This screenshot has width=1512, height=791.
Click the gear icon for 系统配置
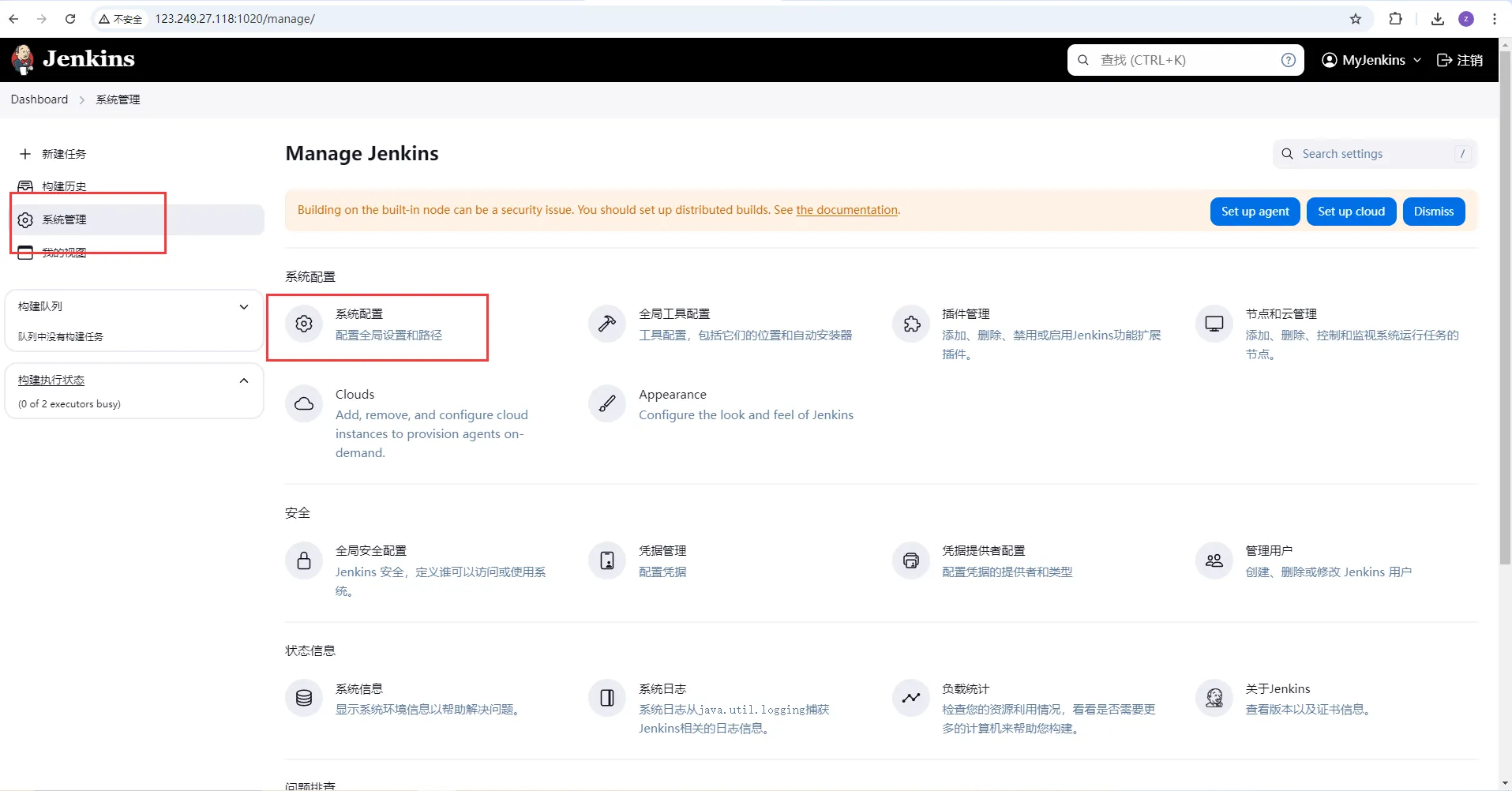(x=304, y=324)
